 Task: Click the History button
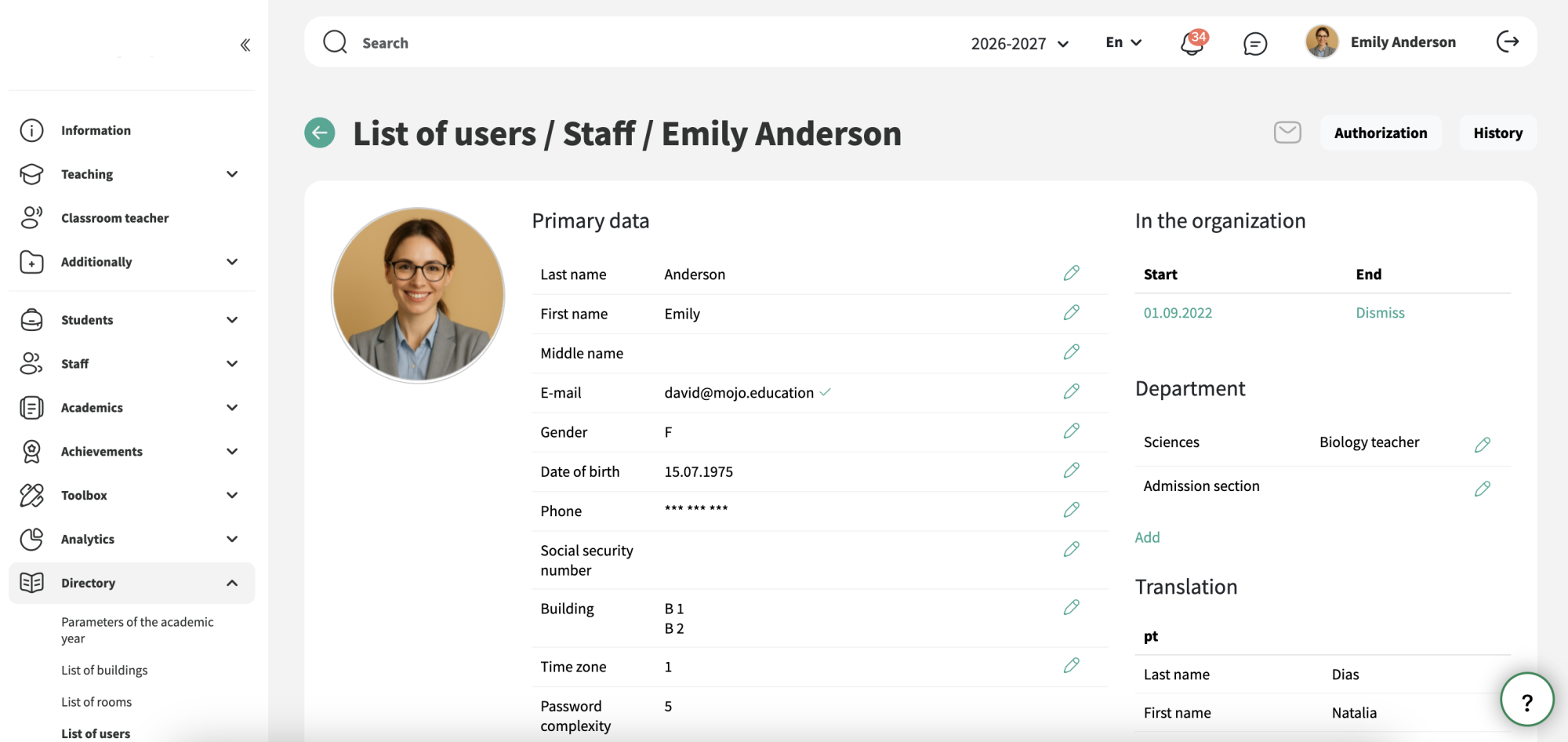(1497, 133)
